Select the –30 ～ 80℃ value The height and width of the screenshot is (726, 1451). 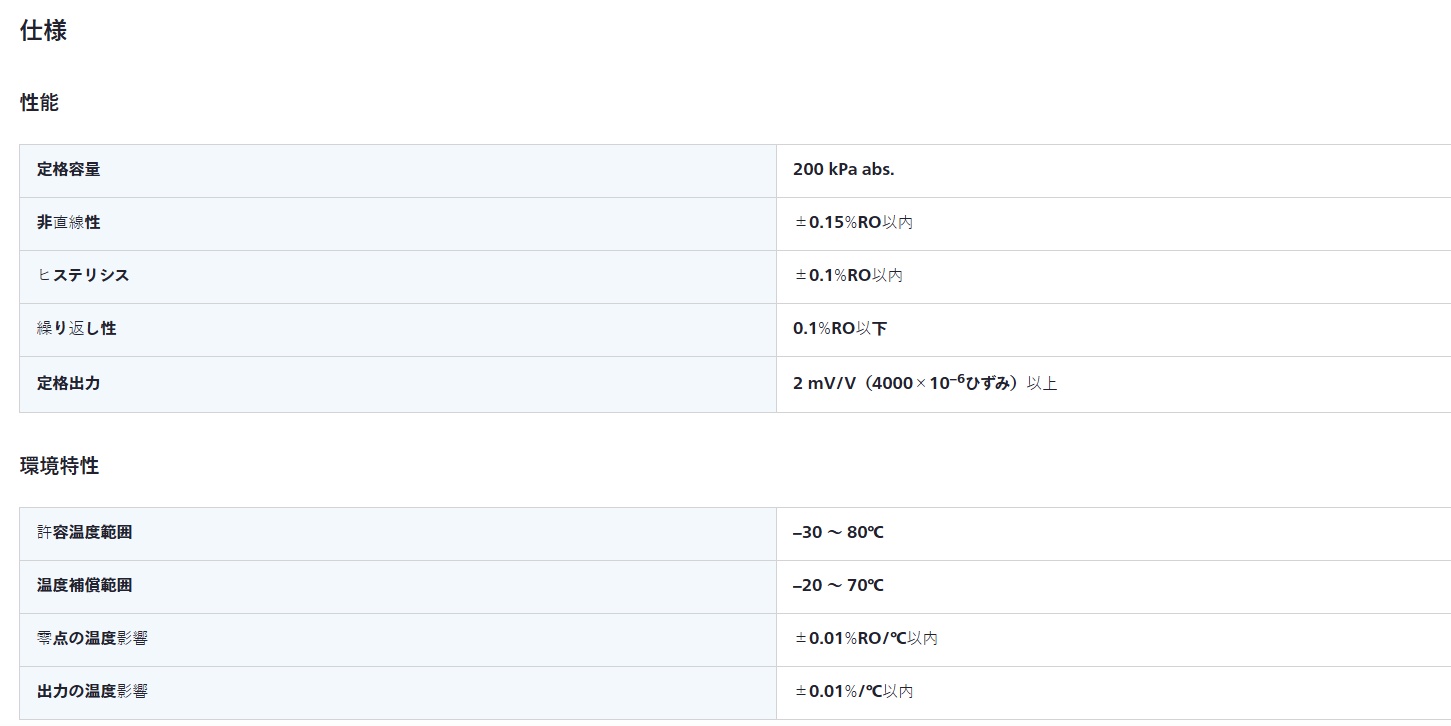(x=838, y=533)
